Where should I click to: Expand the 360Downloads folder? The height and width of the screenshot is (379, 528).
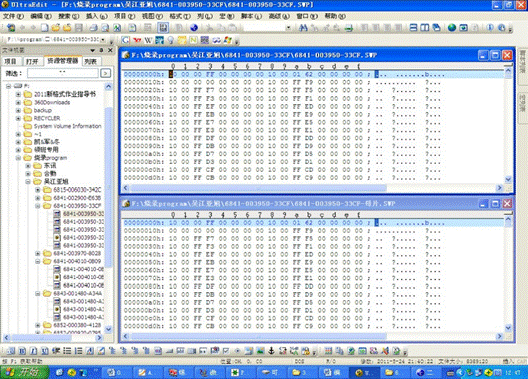(19, 102)
